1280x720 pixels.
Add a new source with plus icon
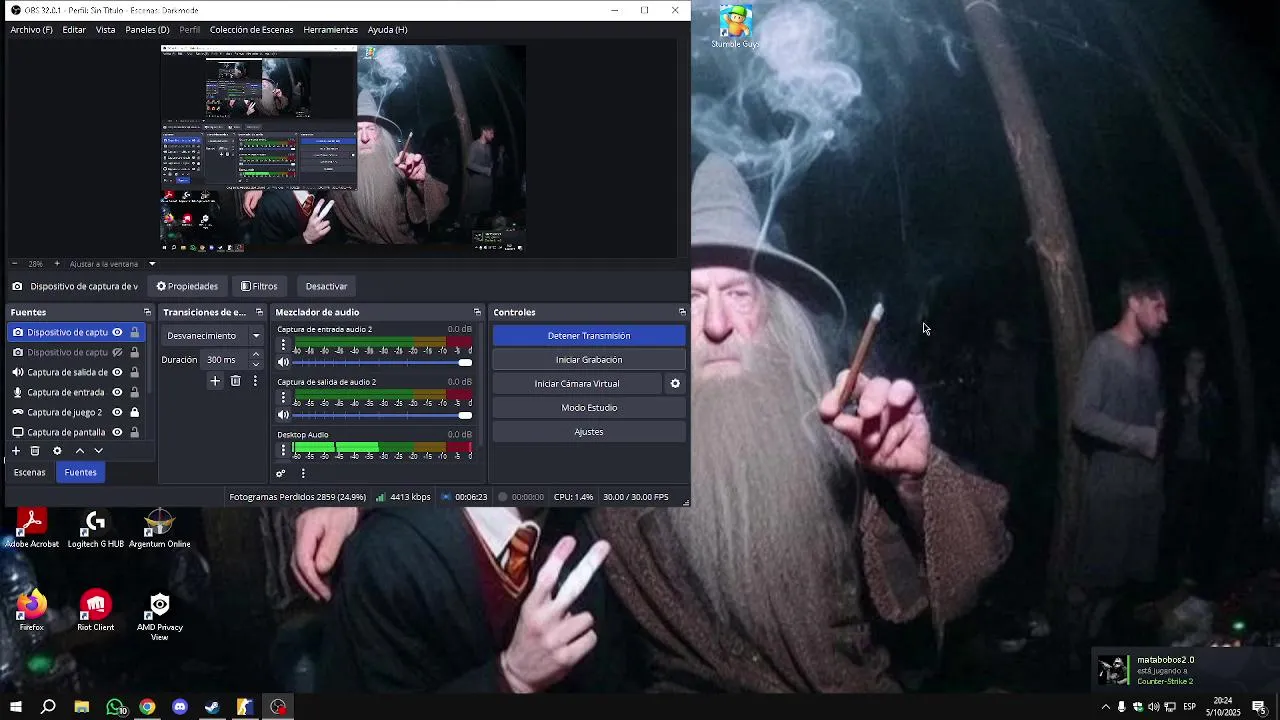click(16, 451)
